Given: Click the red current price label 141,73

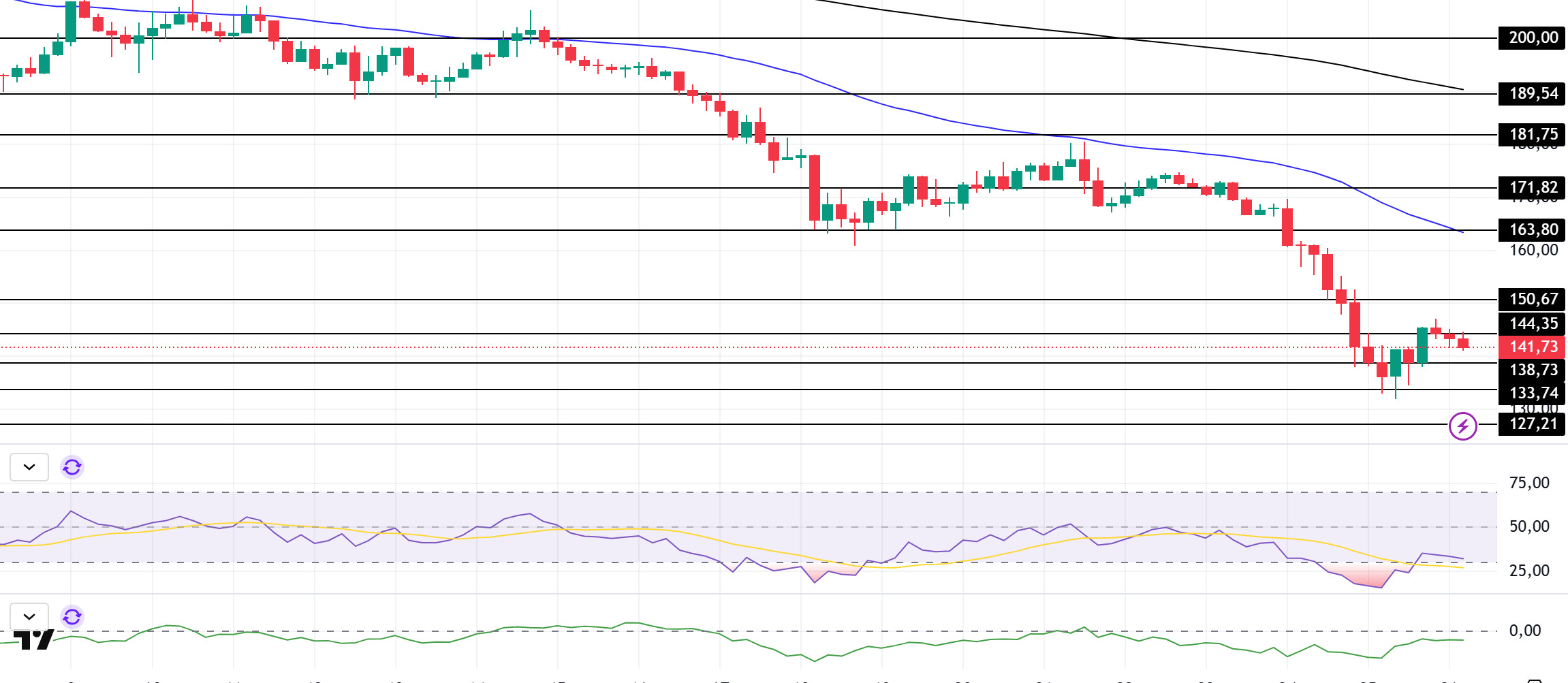Looking at the screenshot, I should (1532, 347).
